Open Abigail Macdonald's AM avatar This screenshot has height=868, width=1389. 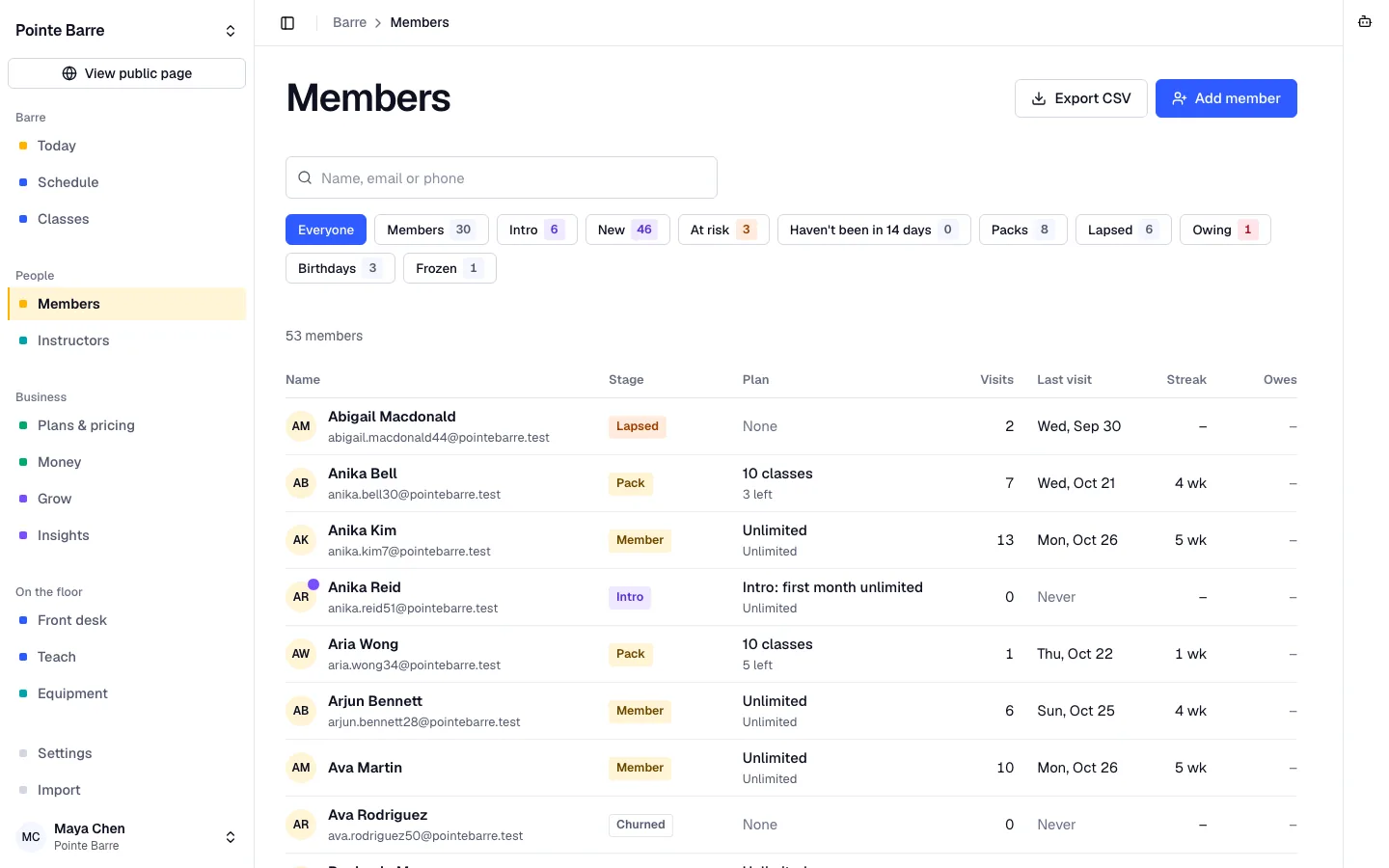tap(301, 426)
